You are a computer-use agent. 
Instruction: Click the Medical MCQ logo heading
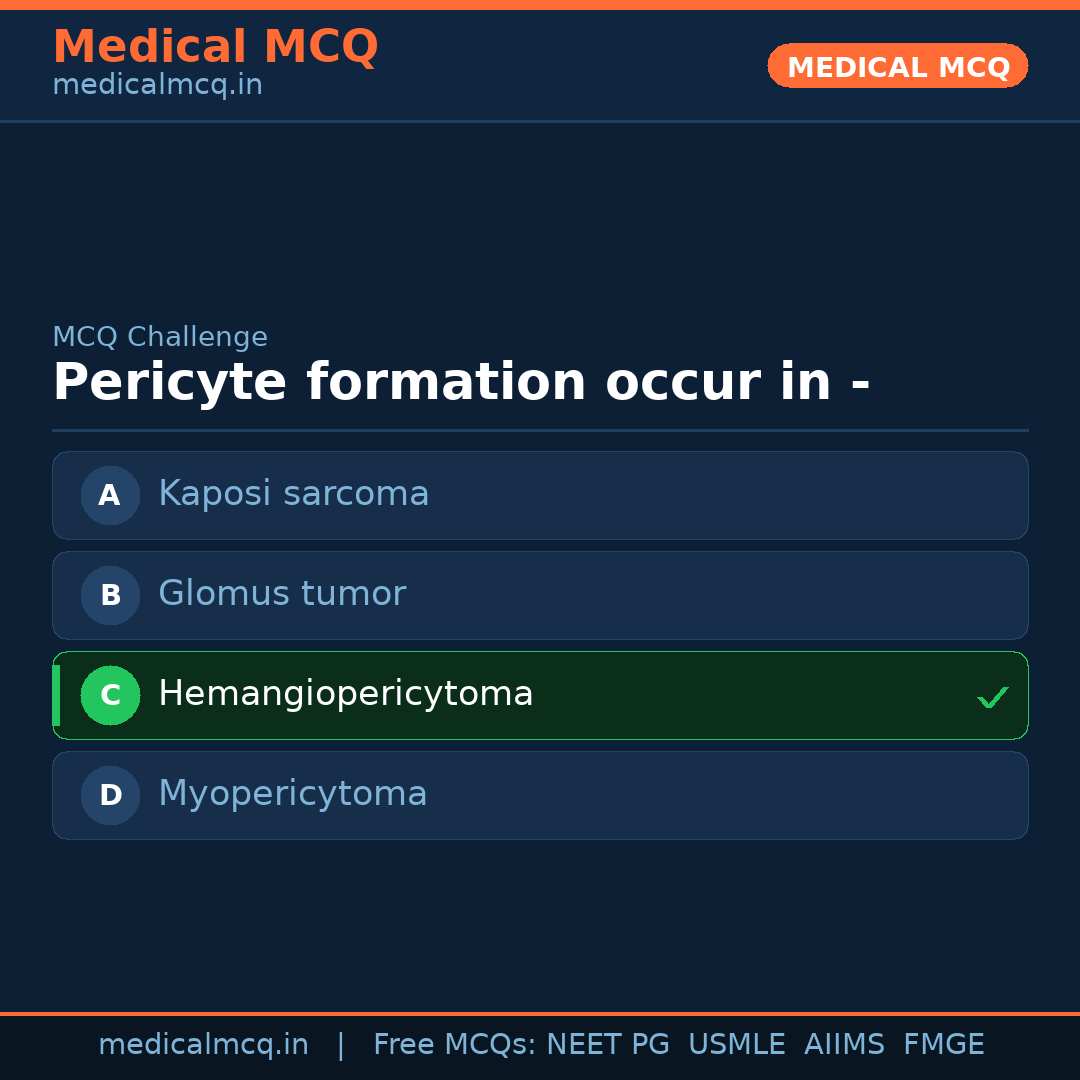[x=216, y=46]
